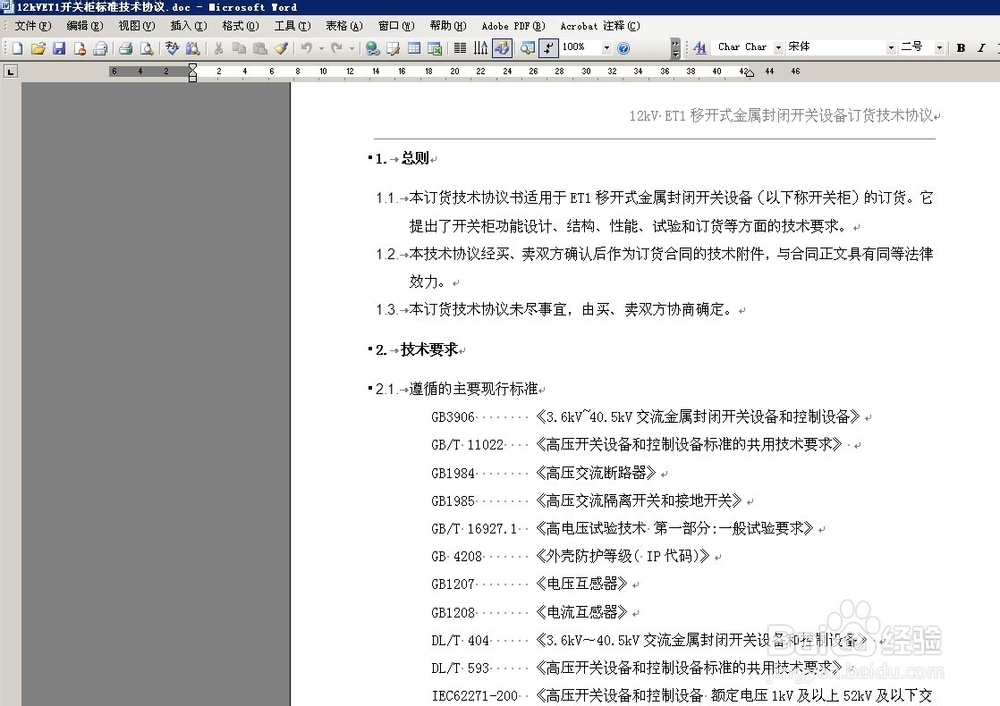Click the Columns icon
Screen dimensions: 1000x706
coord(460,48)
